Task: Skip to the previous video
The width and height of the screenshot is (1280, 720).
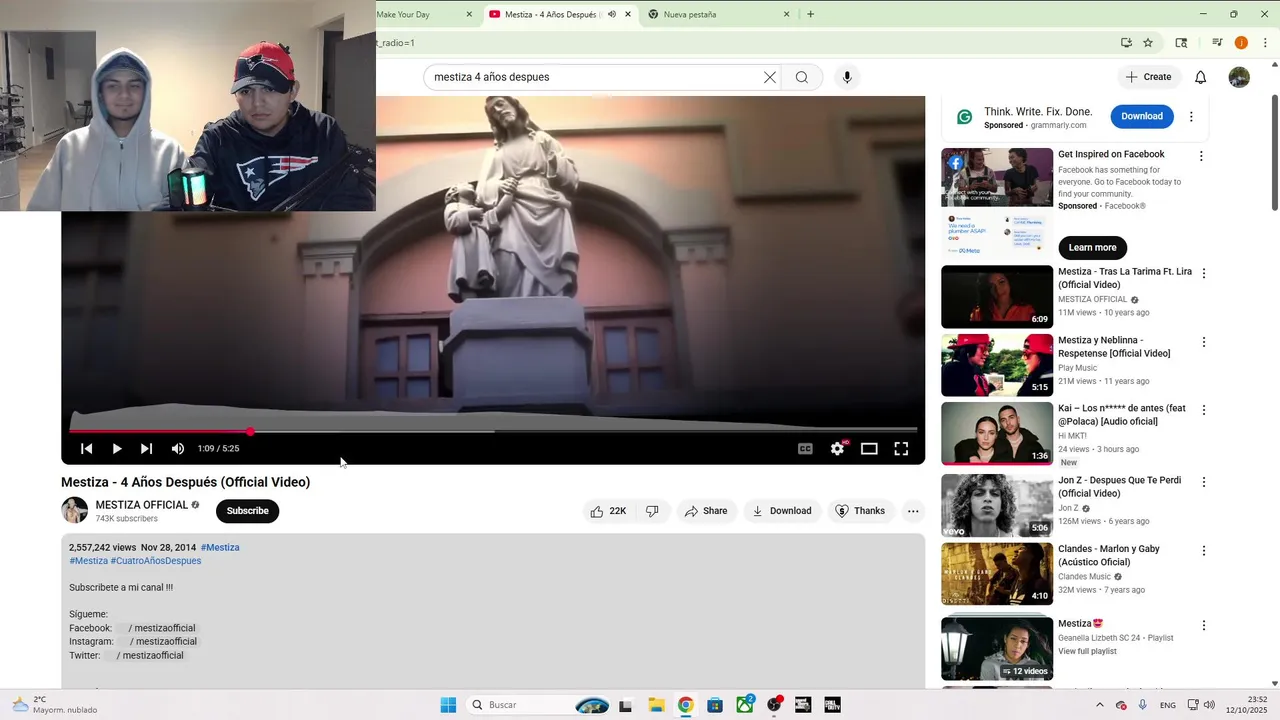Action: click(87, 449)
